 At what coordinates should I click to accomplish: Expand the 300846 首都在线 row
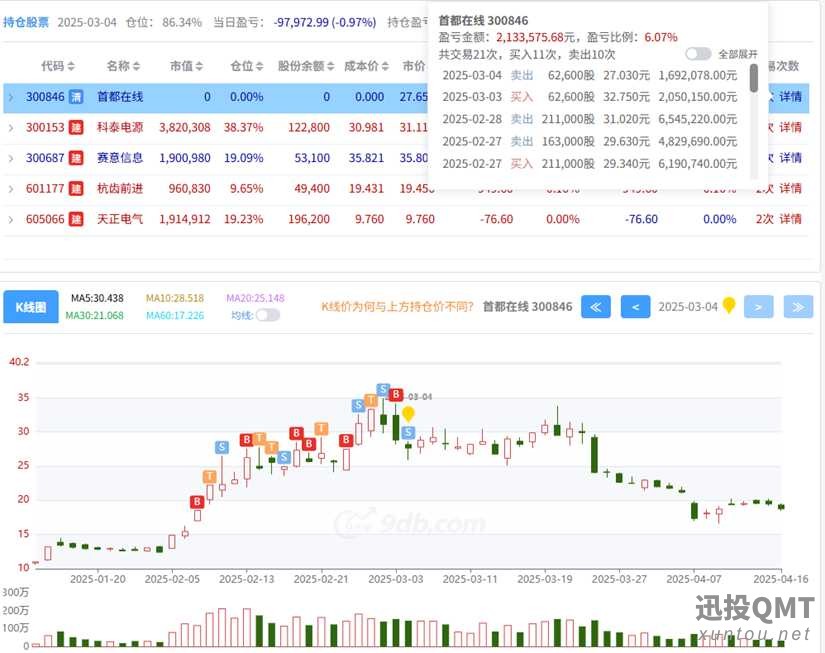pyautogui.click(x=11, y=97)
